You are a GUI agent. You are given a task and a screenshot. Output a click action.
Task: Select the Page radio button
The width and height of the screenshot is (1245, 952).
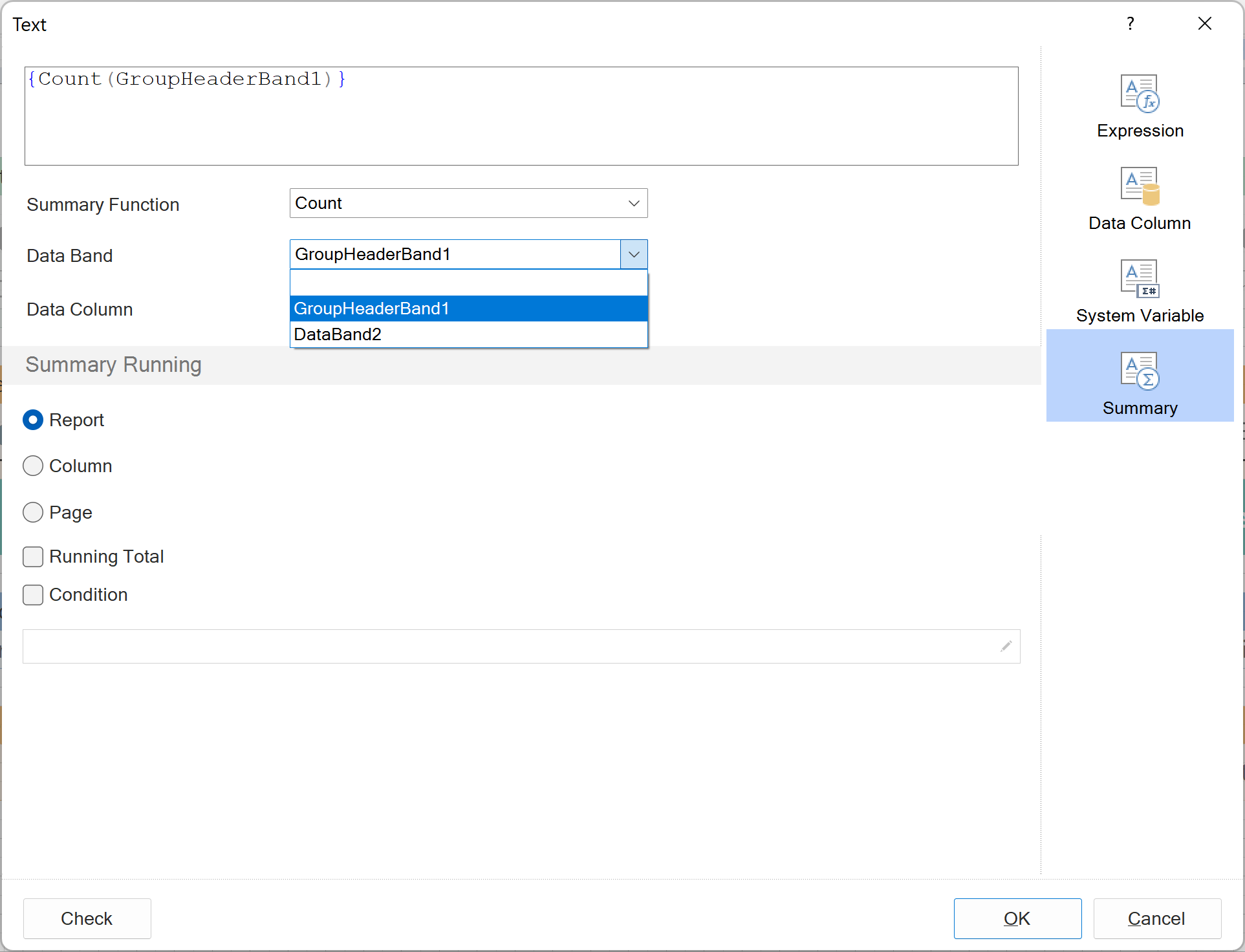[33, 512]
